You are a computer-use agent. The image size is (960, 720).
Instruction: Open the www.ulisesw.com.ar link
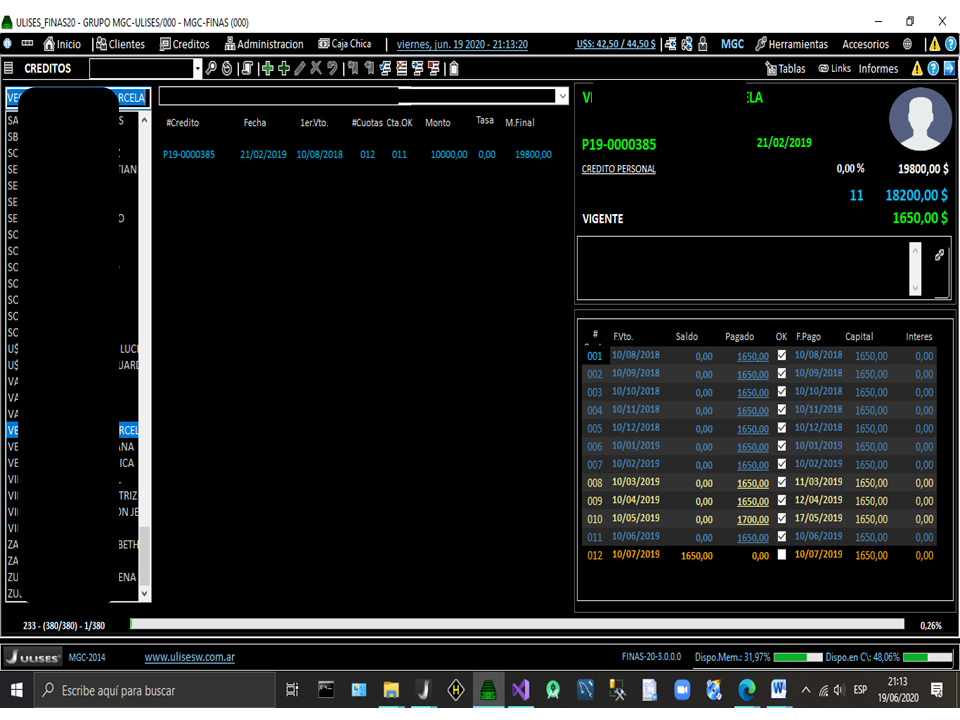pyautogui.click(x=190, y=657)
